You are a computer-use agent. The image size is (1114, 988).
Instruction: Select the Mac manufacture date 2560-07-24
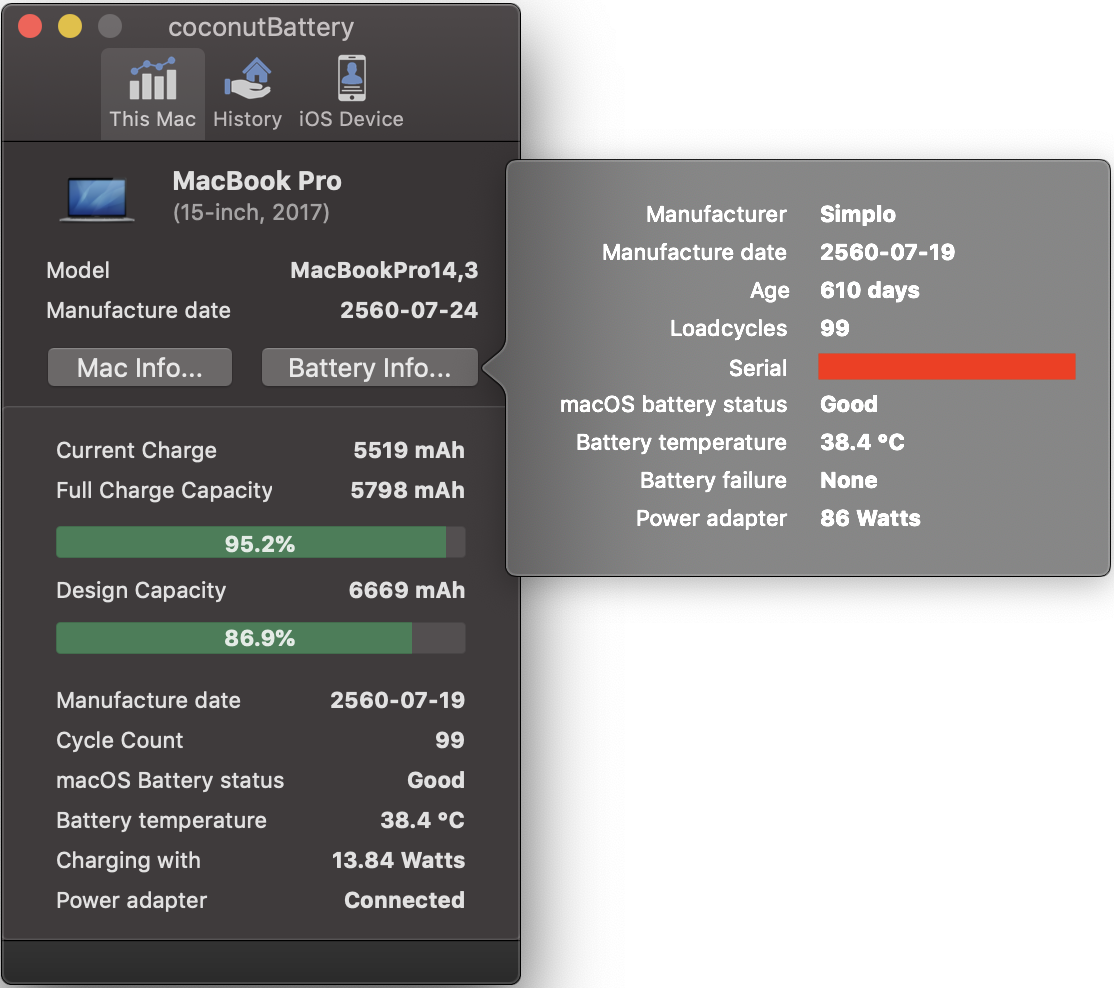tap(409, 310)
